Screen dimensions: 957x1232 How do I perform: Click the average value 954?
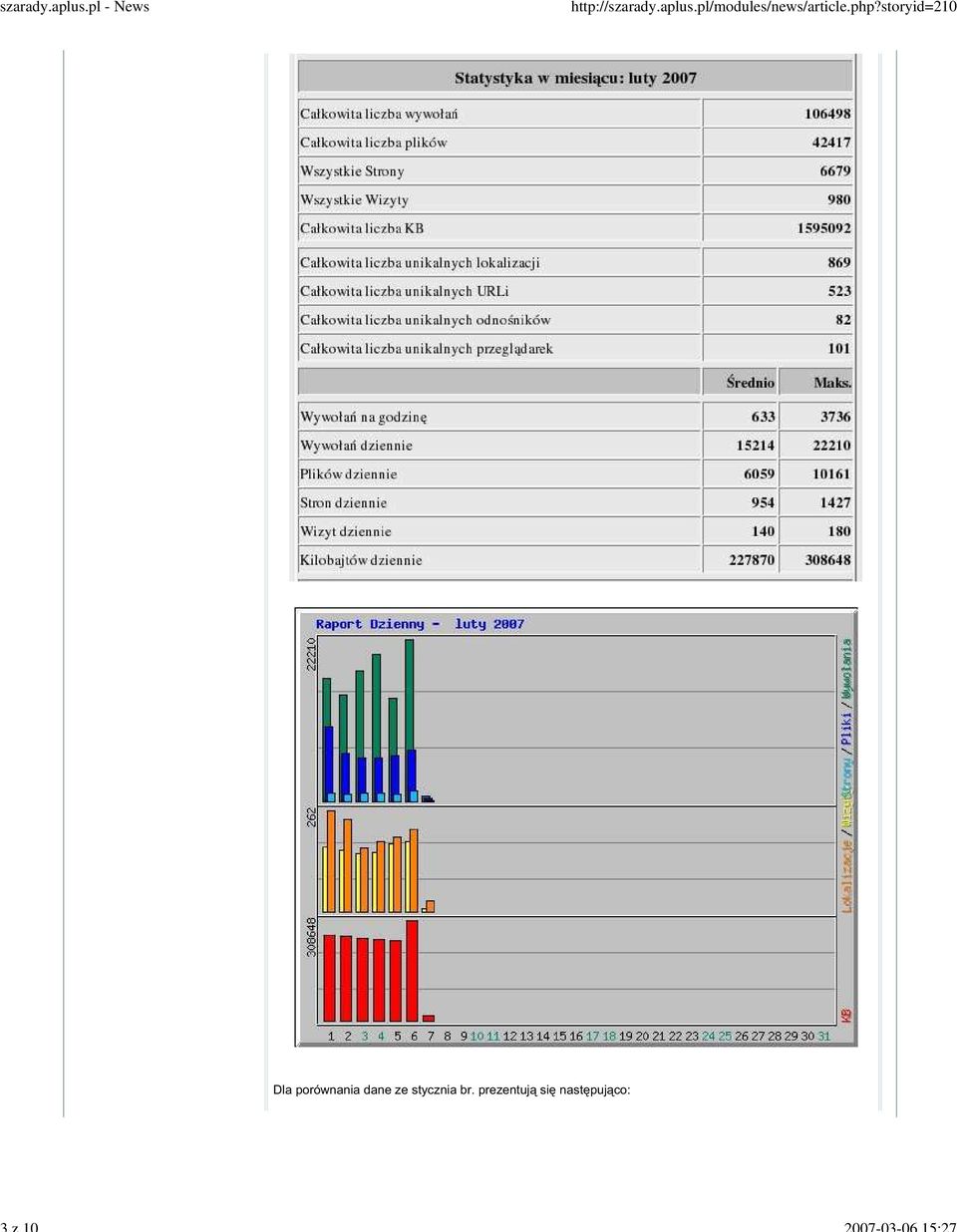763,503
